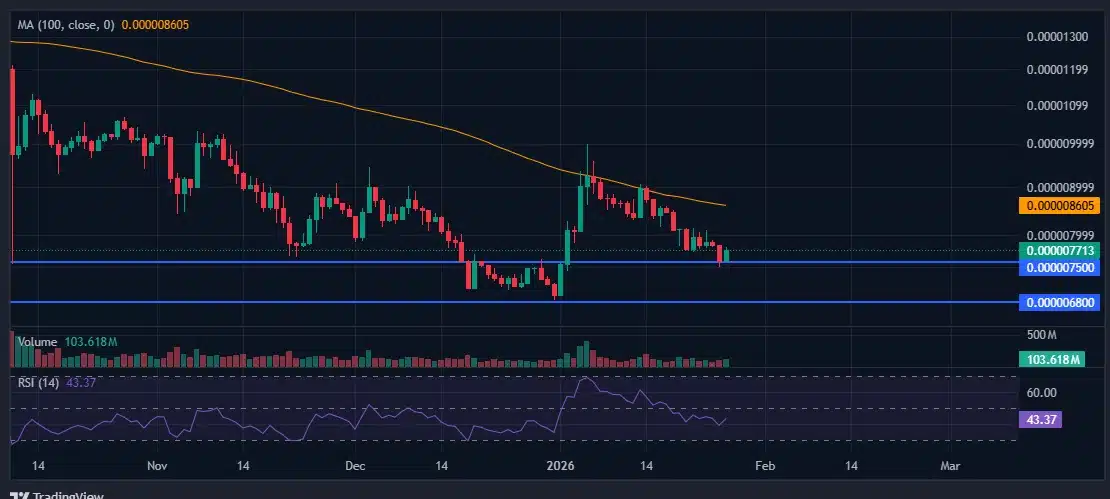Click the Nov label on time axis
The height and width of the screenshot is (499, 1110).
(157, 466)
